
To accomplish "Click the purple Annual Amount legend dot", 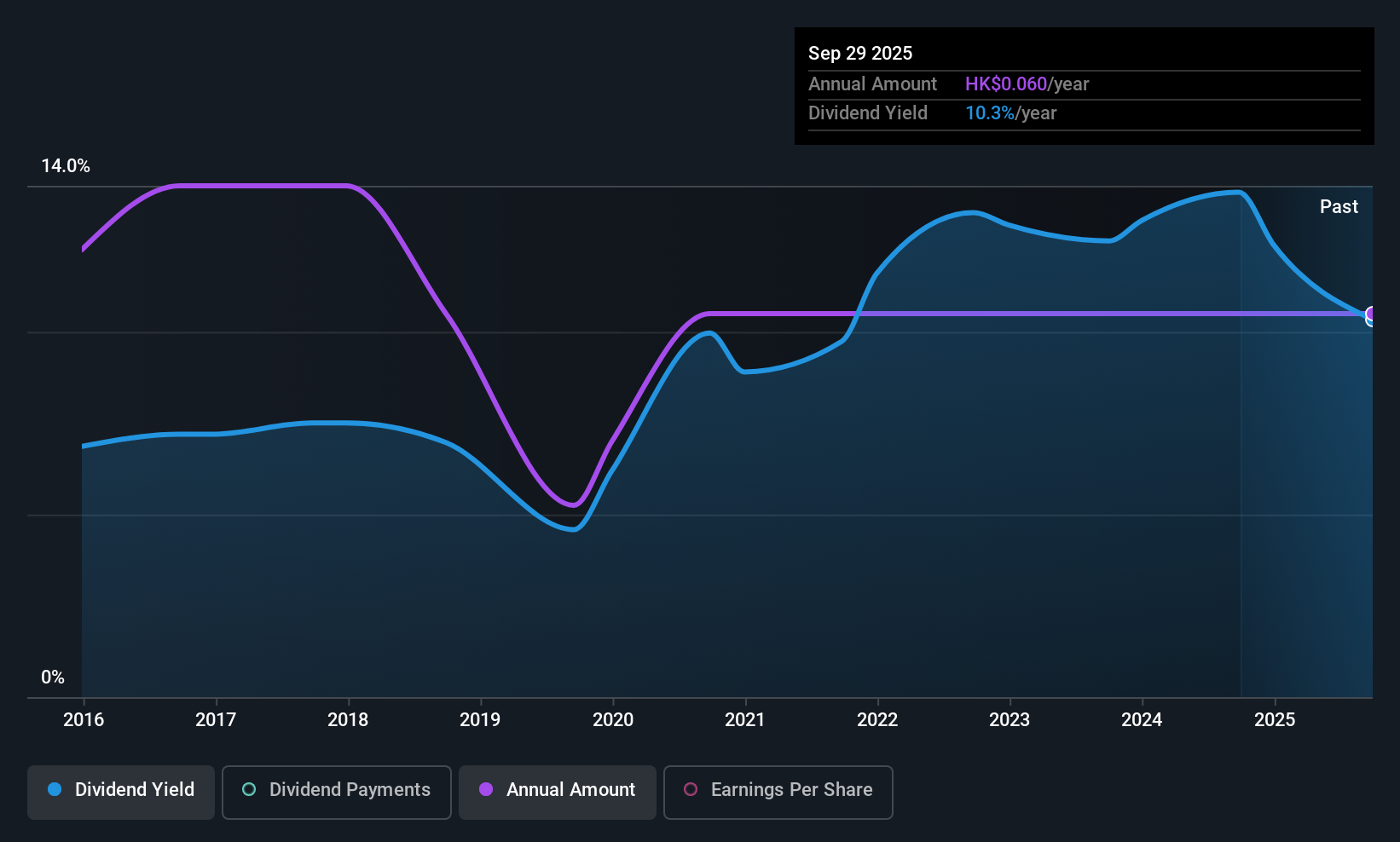I will tap(486, 789).
